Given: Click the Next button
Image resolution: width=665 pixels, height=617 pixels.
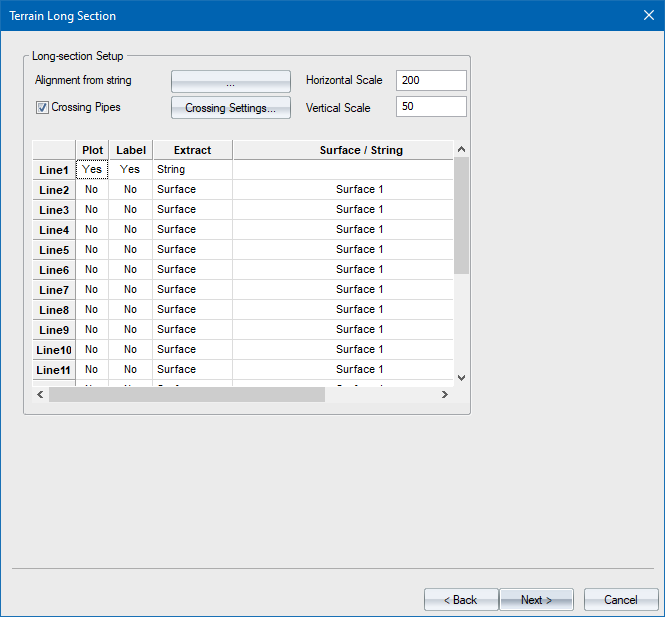Looking at the screenshot, I should point(536,599).
